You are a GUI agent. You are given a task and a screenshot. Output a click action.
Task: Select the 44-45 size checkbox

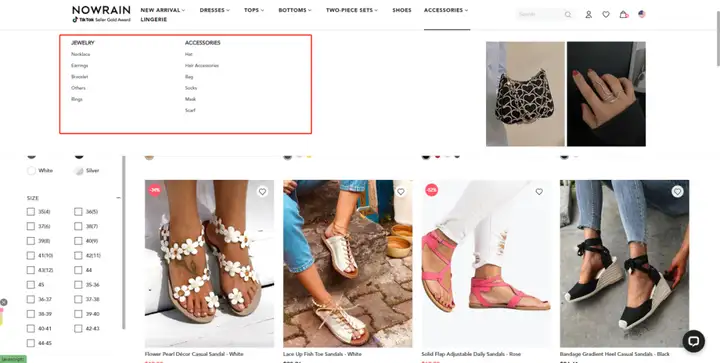[x=31, y=343]
